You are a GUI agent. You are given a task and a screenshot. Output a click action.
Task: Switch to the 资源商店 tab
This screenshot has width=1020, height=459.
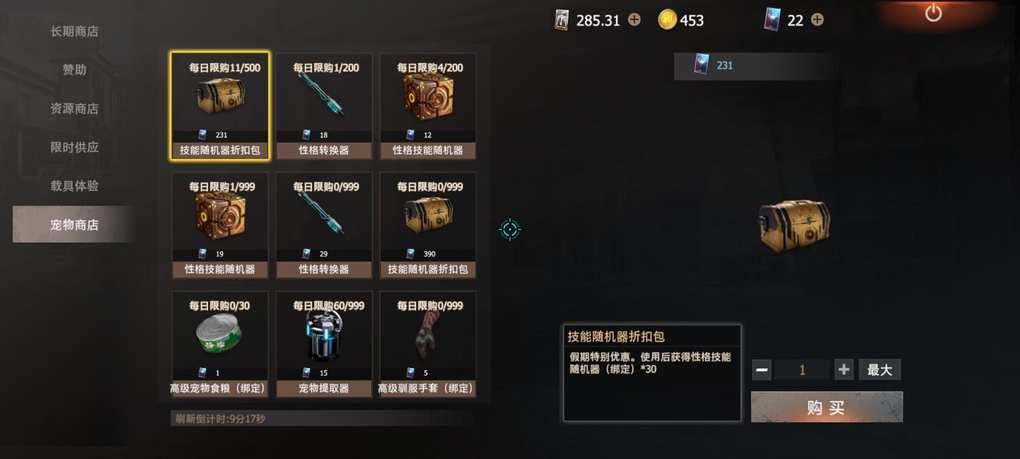coord(74,109)
